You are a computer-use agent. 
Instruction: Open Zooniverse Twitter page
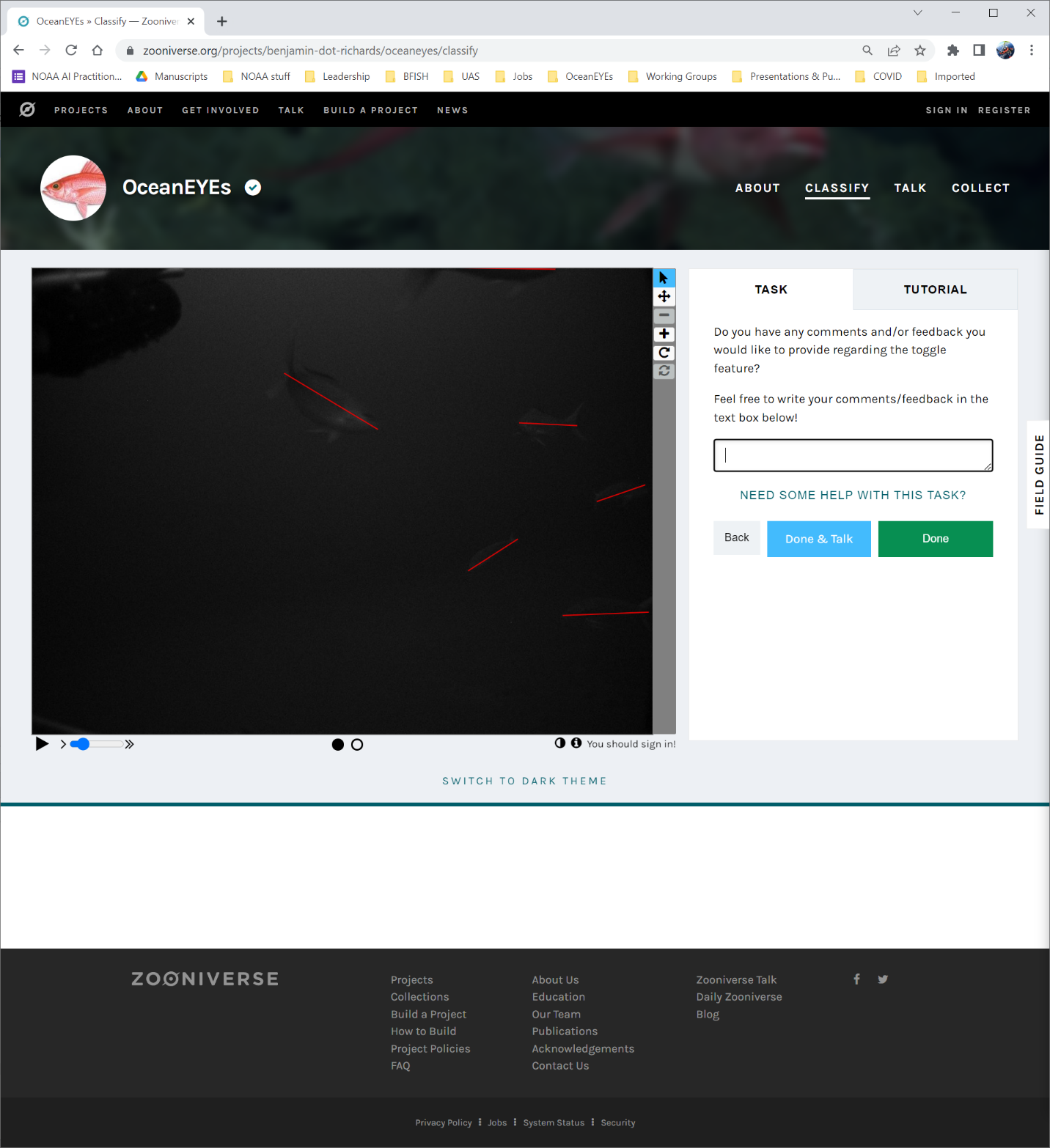tap(883, 979)
